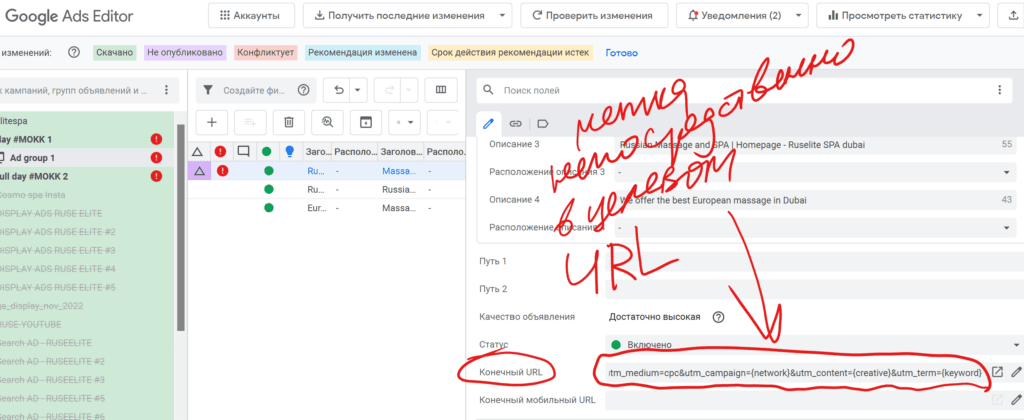Select RUSE YOUTUBE campaign
The width and height of the screenshot is (1024, 420).
coord(30,324)
